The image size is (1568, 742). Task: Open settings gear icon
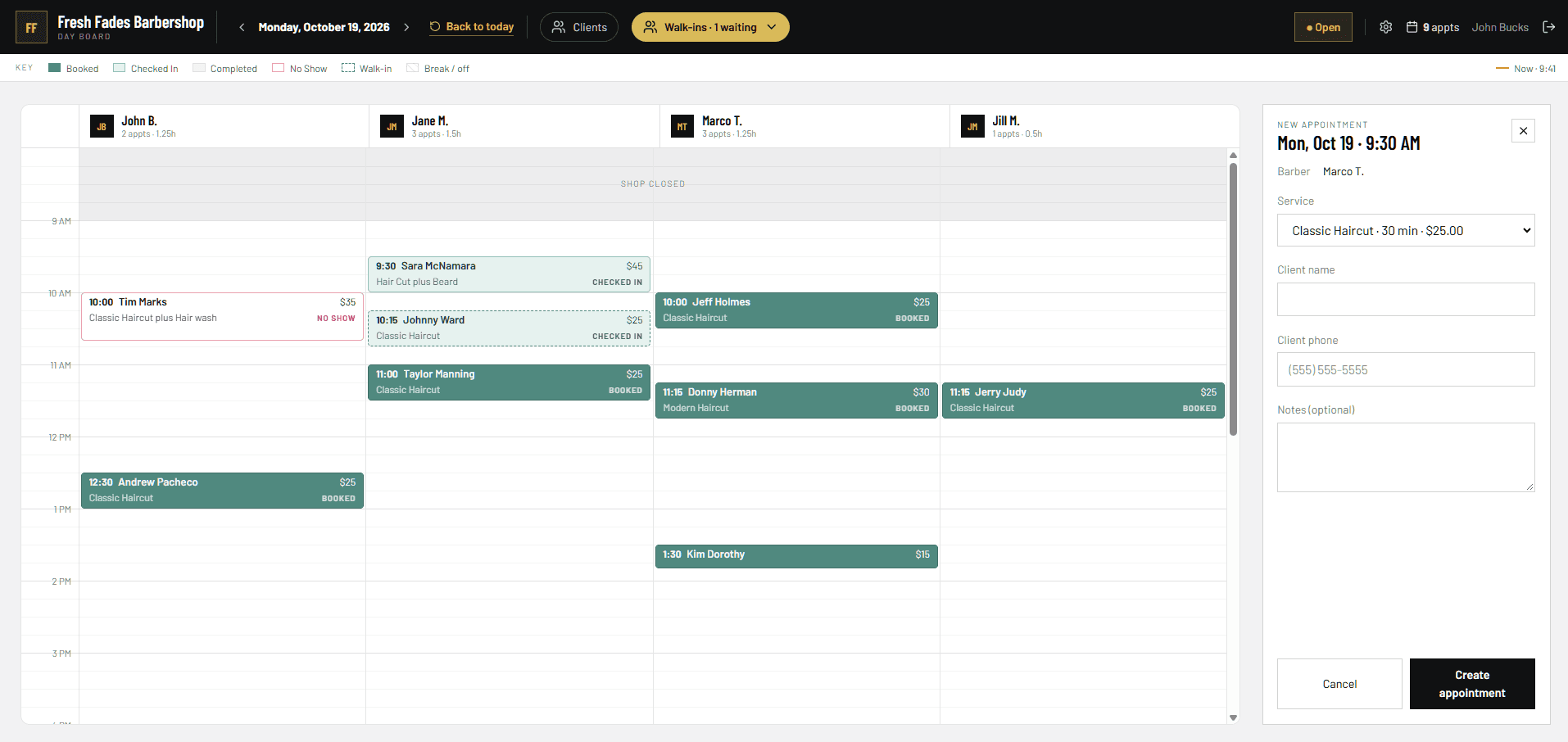click(x=1385, y=27)
